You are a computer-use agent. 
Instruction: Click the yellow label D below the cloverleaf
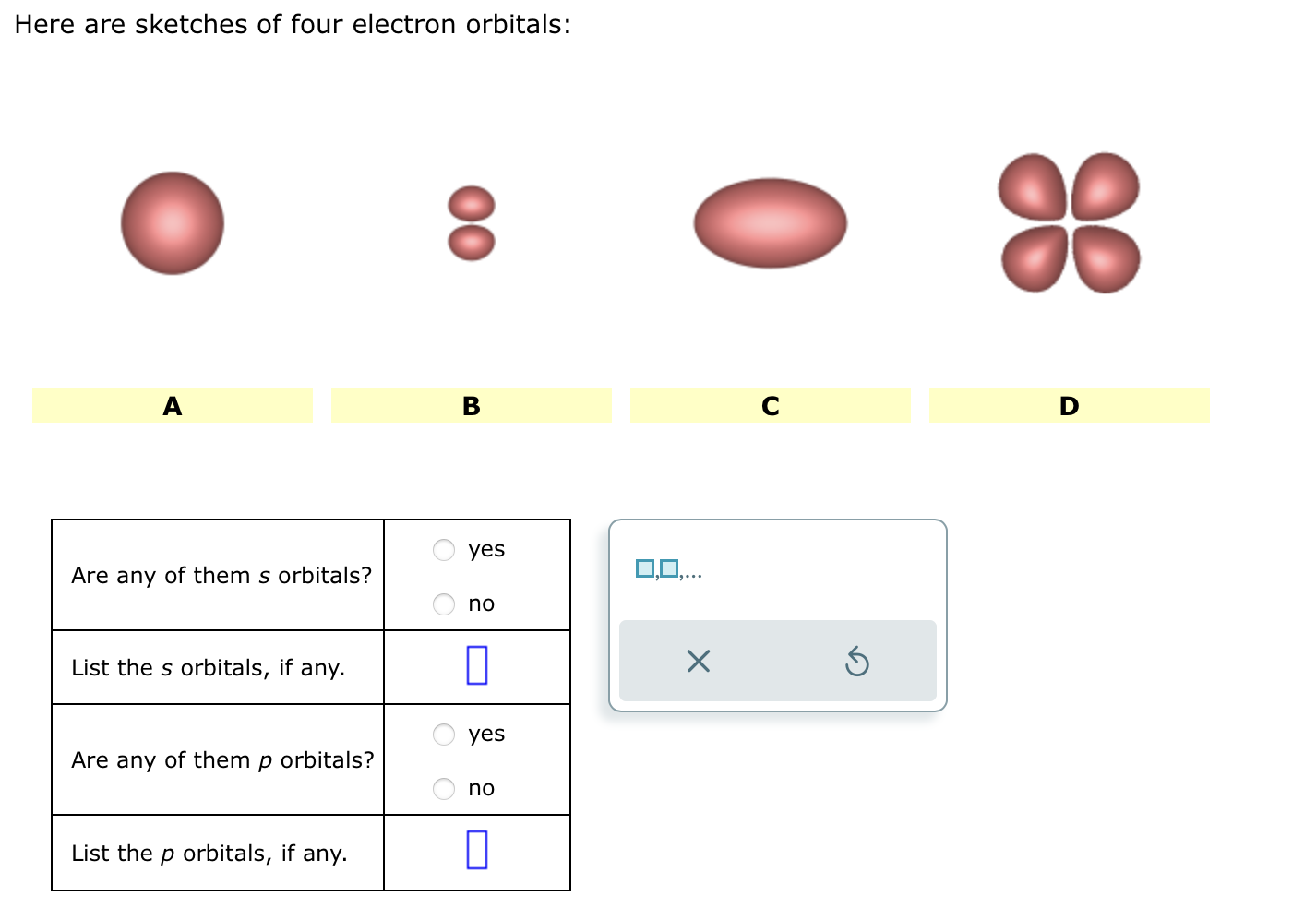pyautogui.click(x=1068, y=405)
